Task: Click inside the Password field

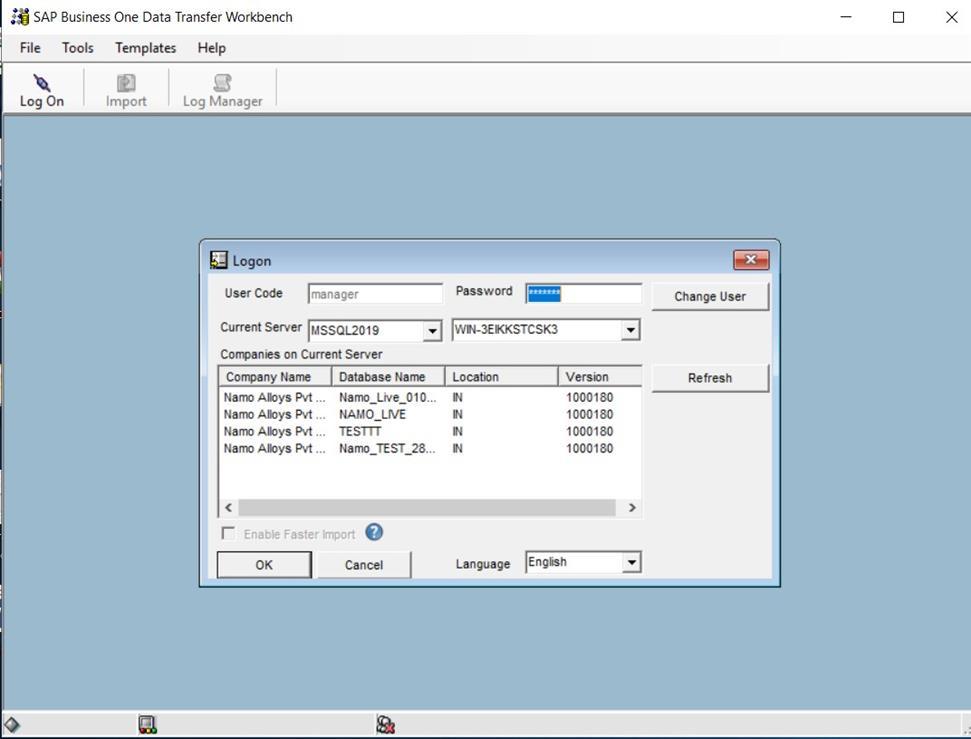Action: (583, 292)
